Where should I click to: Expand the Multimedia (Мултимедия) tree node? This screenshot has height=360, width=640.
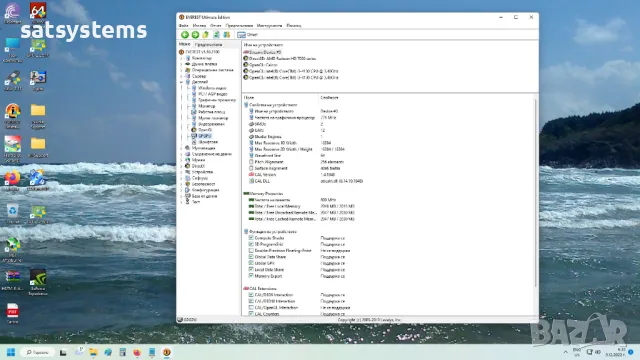(182, 148)
